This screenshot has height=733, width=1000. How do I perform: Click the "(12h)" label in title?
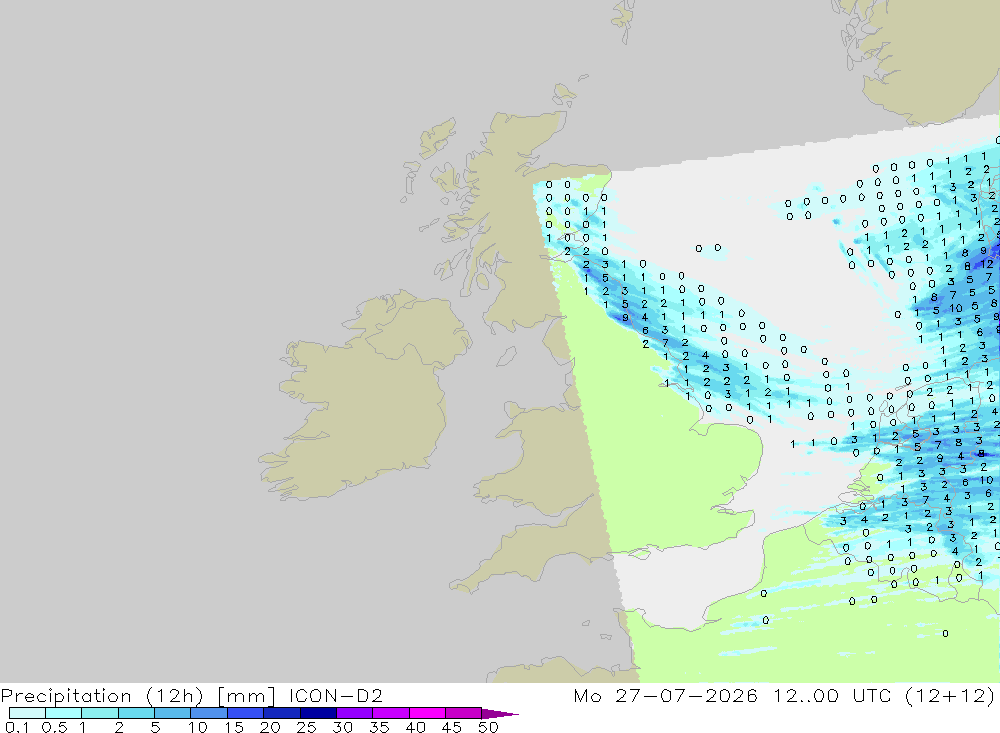click(175, 696)
